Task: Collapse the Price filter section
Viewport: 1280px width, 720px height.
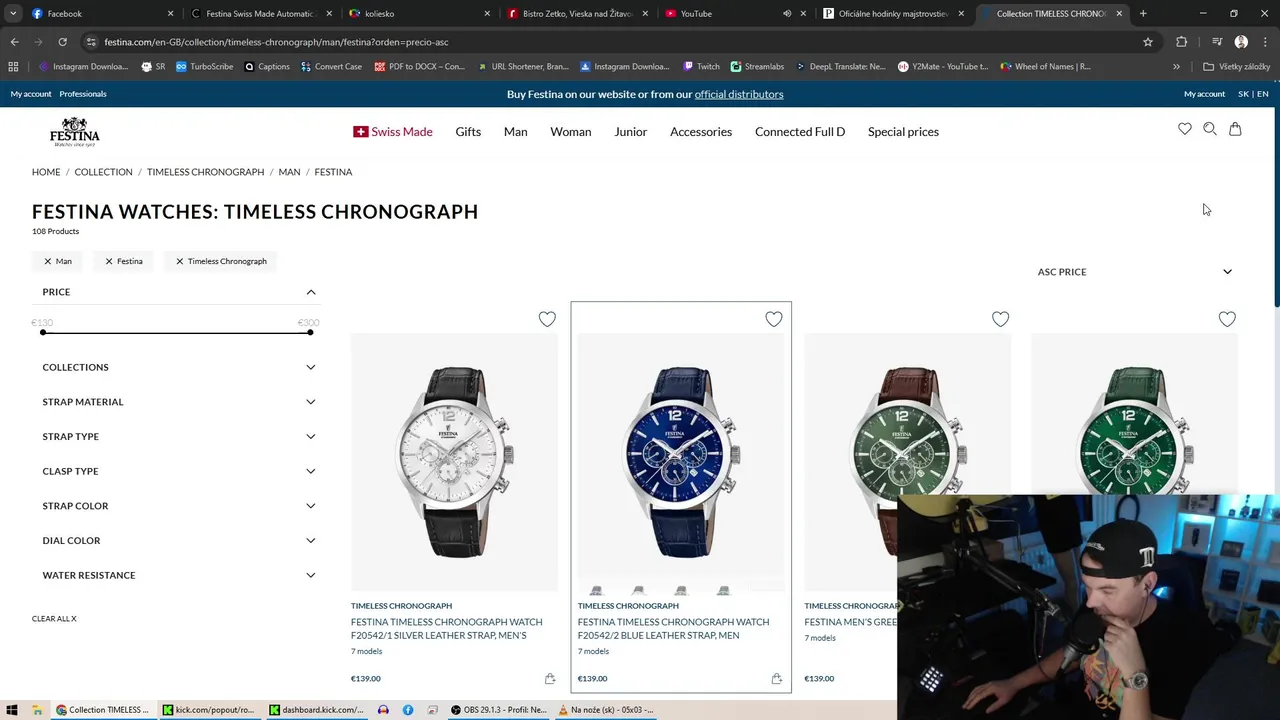Action: [311, 292]
